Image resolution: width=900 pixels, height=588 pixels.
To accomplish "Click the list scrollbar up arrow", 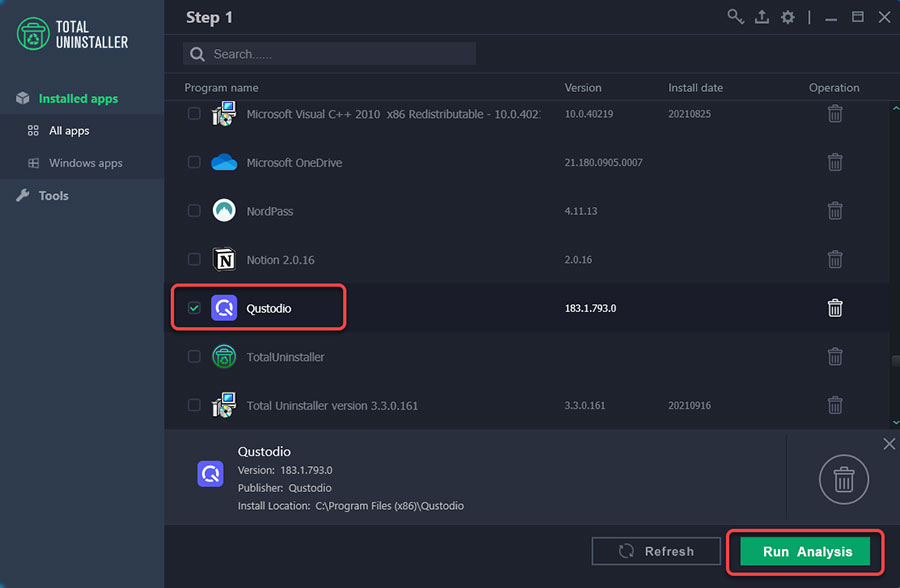I will (895, 108).
